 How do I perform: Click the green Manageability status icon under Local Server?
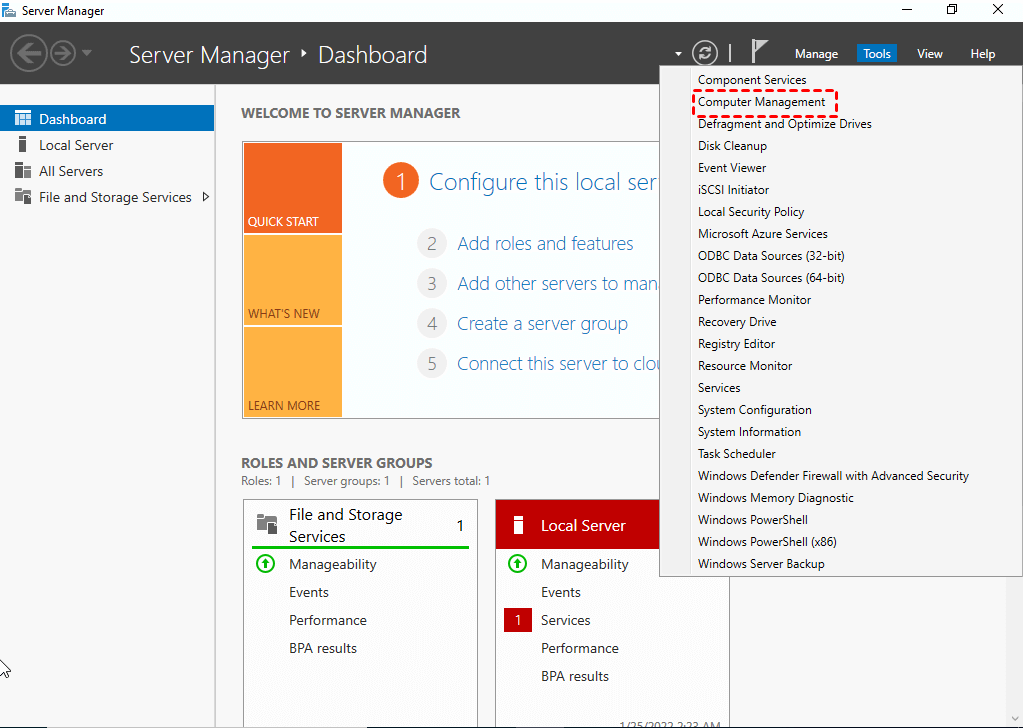point(517,564)
